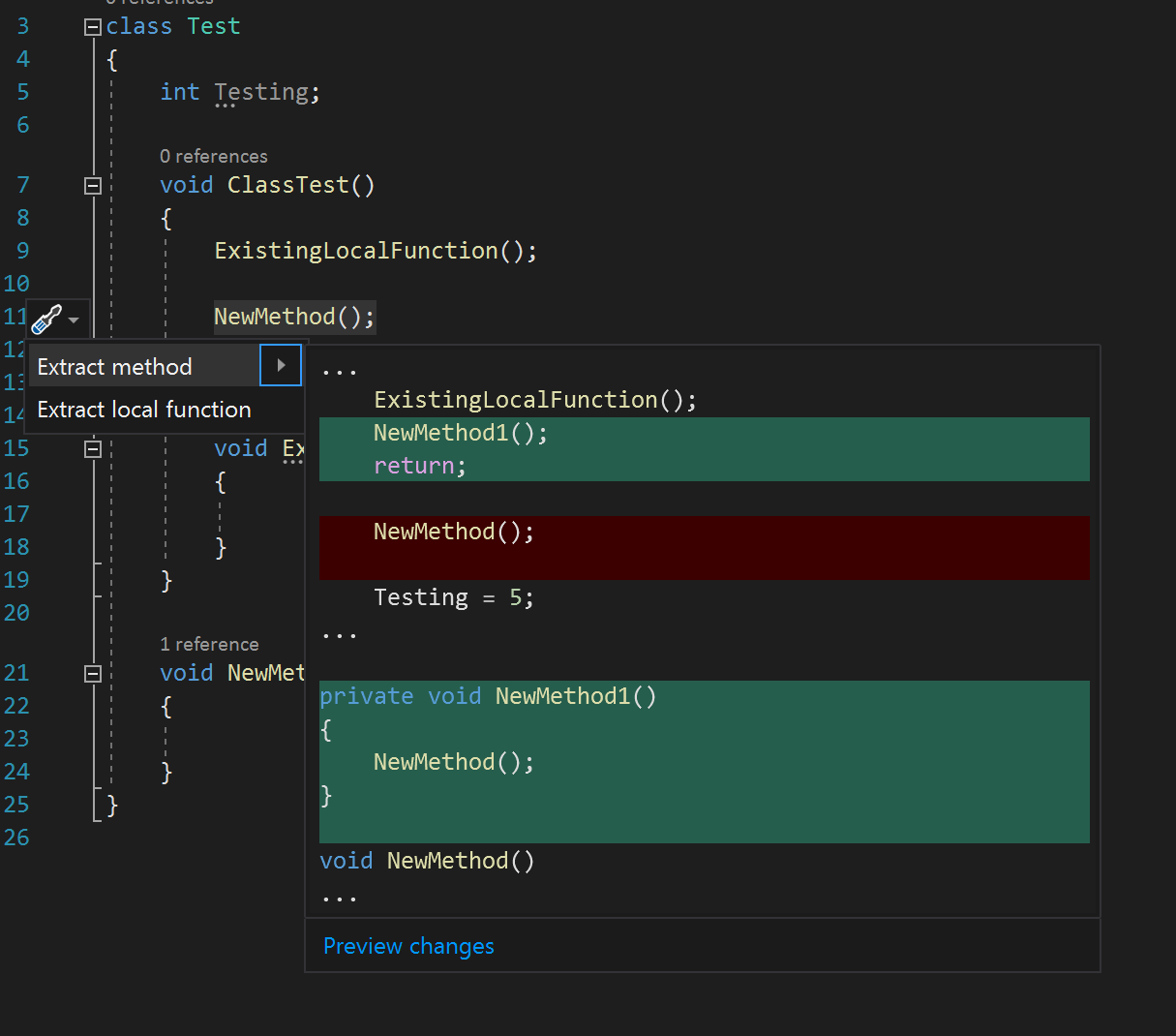Open the Quick Actions dropdown arrow

pyautogui.click(x=73, y=320)
